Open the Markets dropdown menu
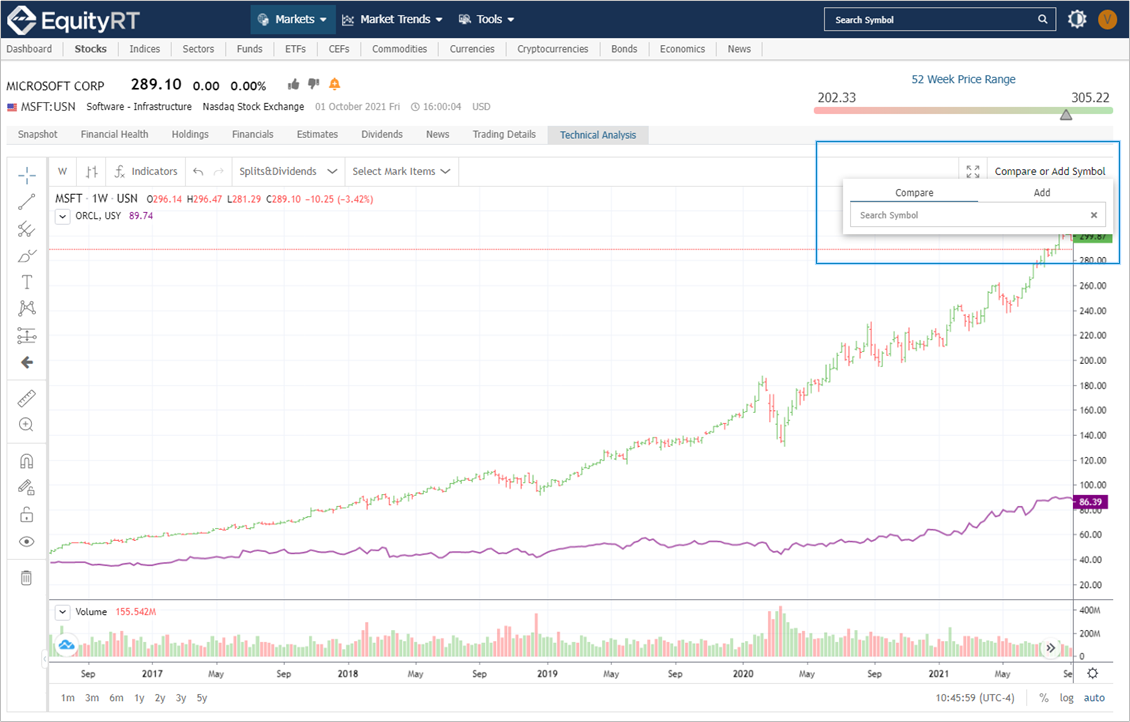Screen dimensions: 1130x722 (x=293, y=19)
